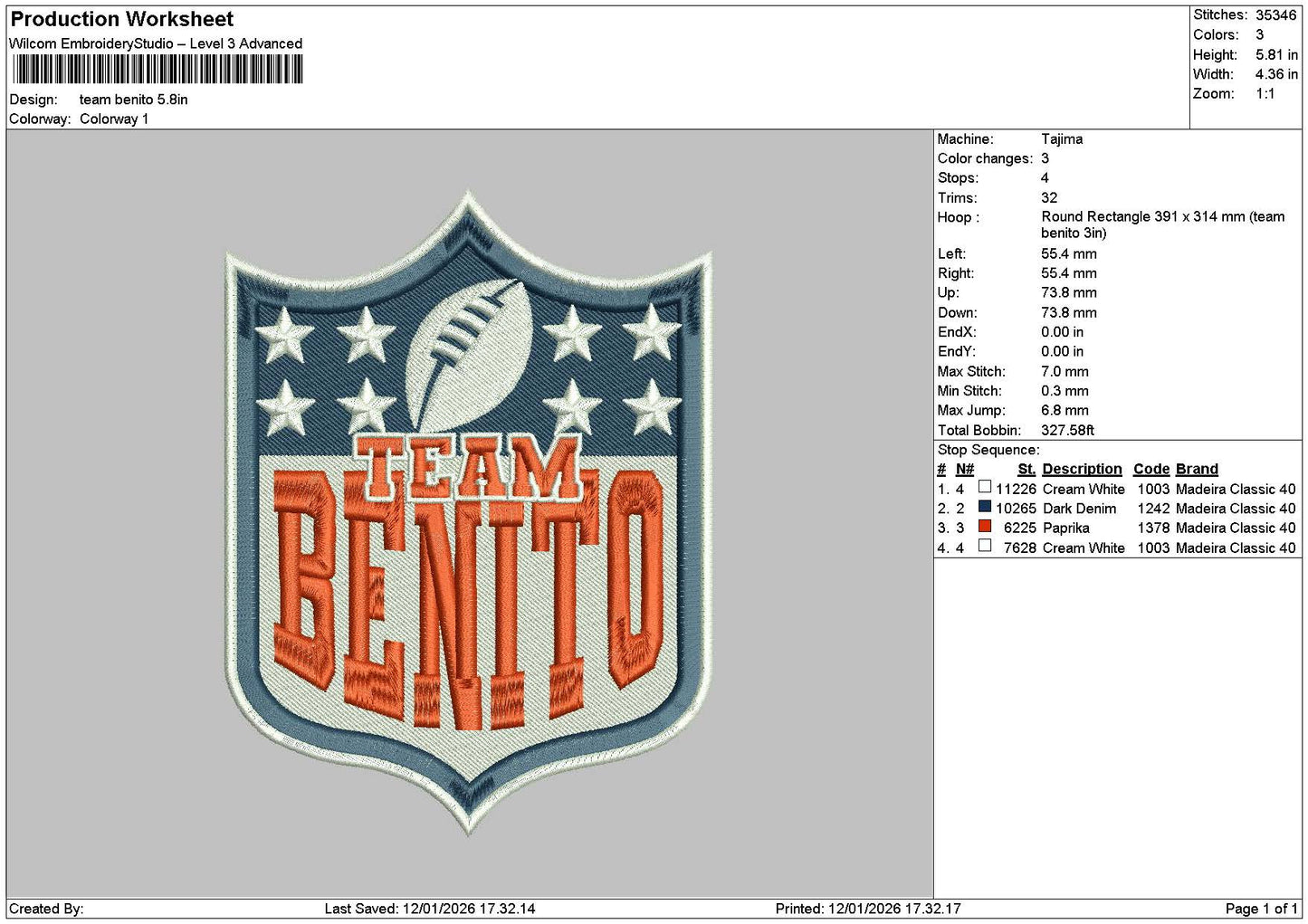The image size is (1308, 924).
Task: Click the N# column header
Action: [x=965, y=470]
